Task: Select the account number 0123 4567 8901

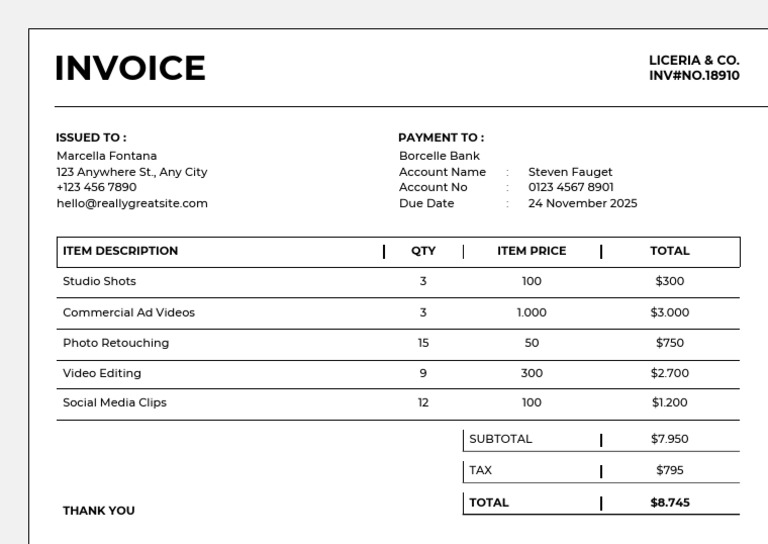Action: pos(571,187)
